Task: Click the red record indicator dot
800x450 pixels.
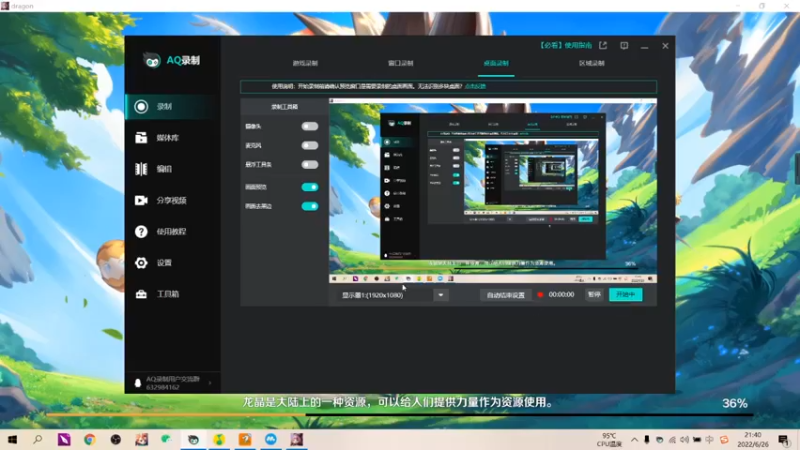Action: point(540,295)
